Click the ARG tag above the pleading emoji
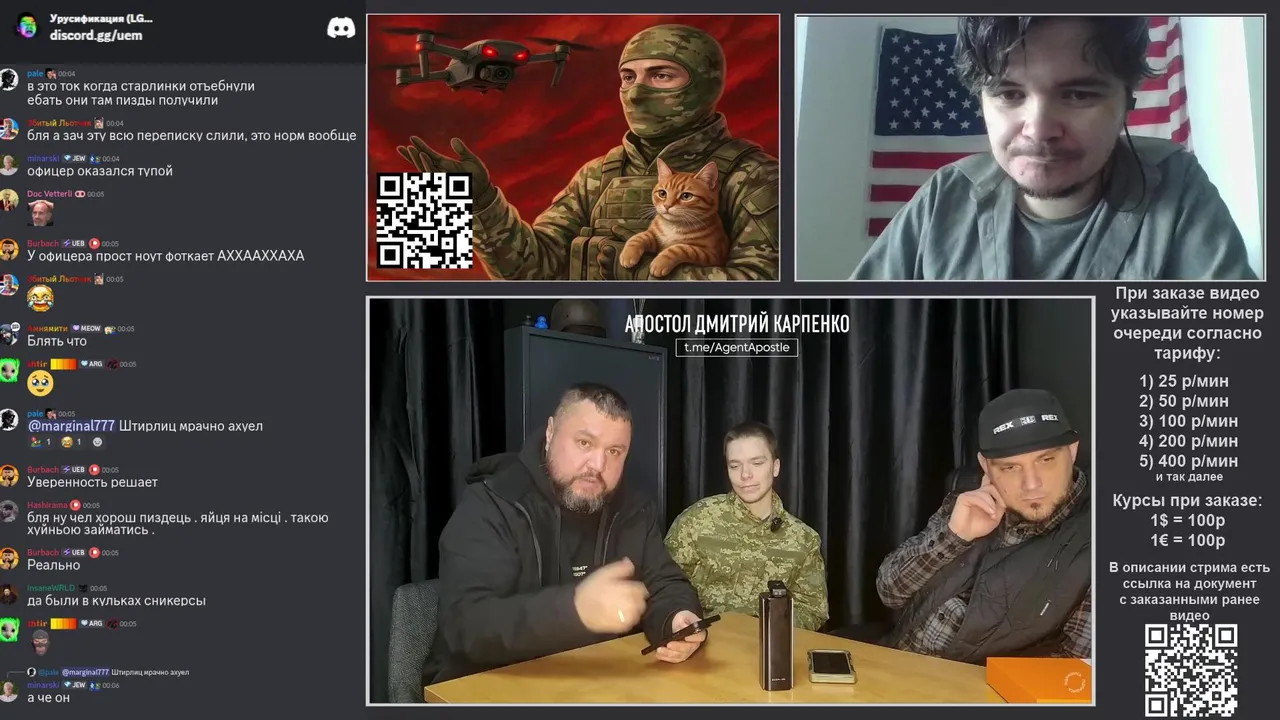This screenshot has width=1280, height=720. pyautogui.click(x=91, y=364)
